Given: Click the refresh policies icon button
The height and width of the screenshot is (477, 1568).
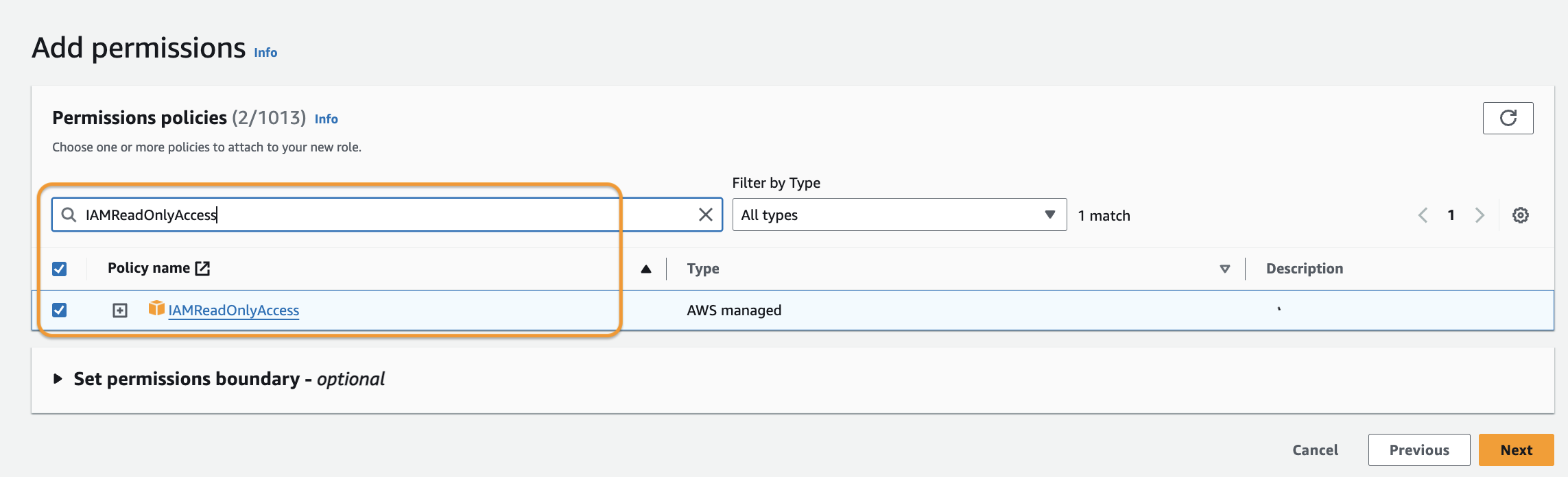Looking at the screenshot, I should click(1508, 118).
